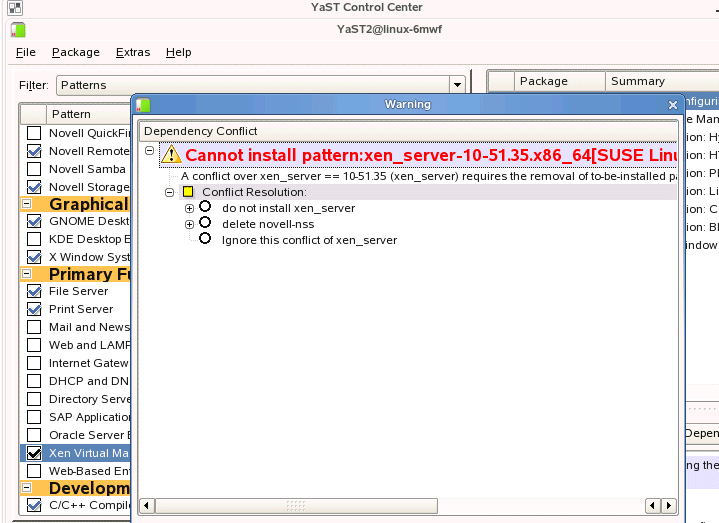Check KDE Desktop pattern

(34, 239)
